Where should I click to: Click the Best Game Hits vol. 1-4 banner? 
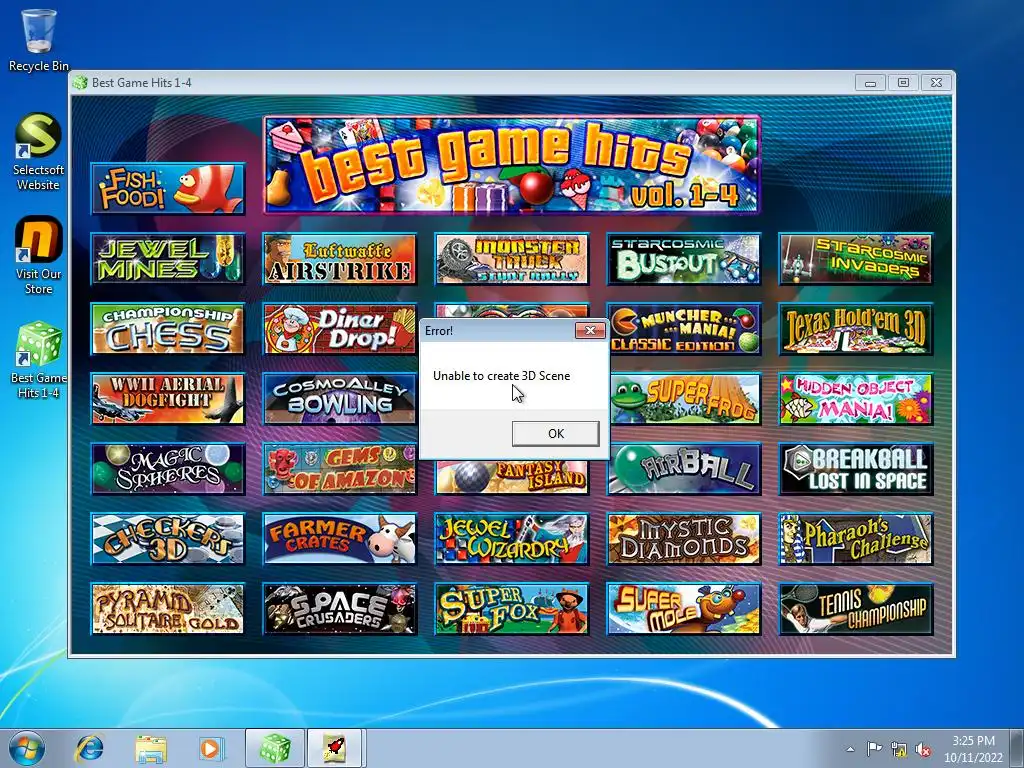click(x=512, y=165)
